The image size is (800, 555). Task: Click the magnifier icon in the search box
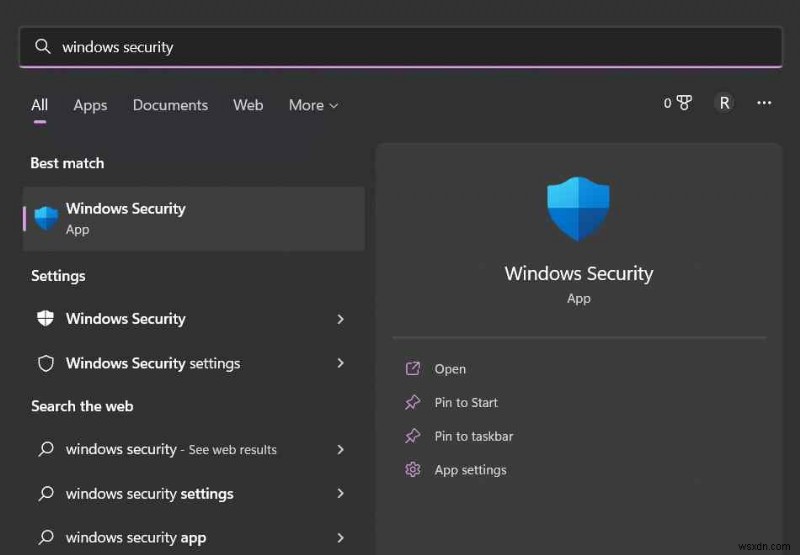pos(43,46)
